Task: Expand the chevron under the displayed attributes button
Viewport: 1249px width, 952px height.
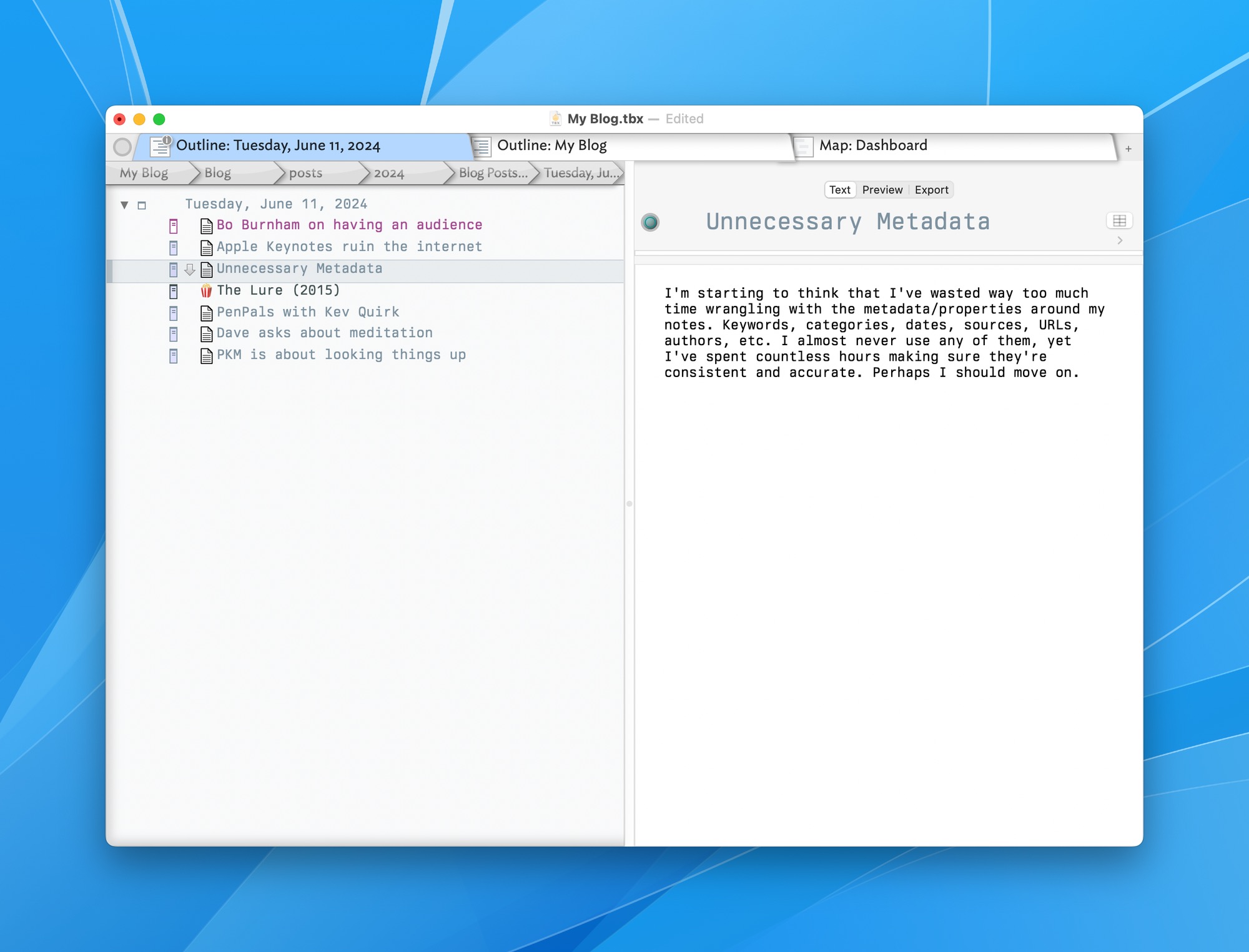Action: click(x=1120, y=240)
